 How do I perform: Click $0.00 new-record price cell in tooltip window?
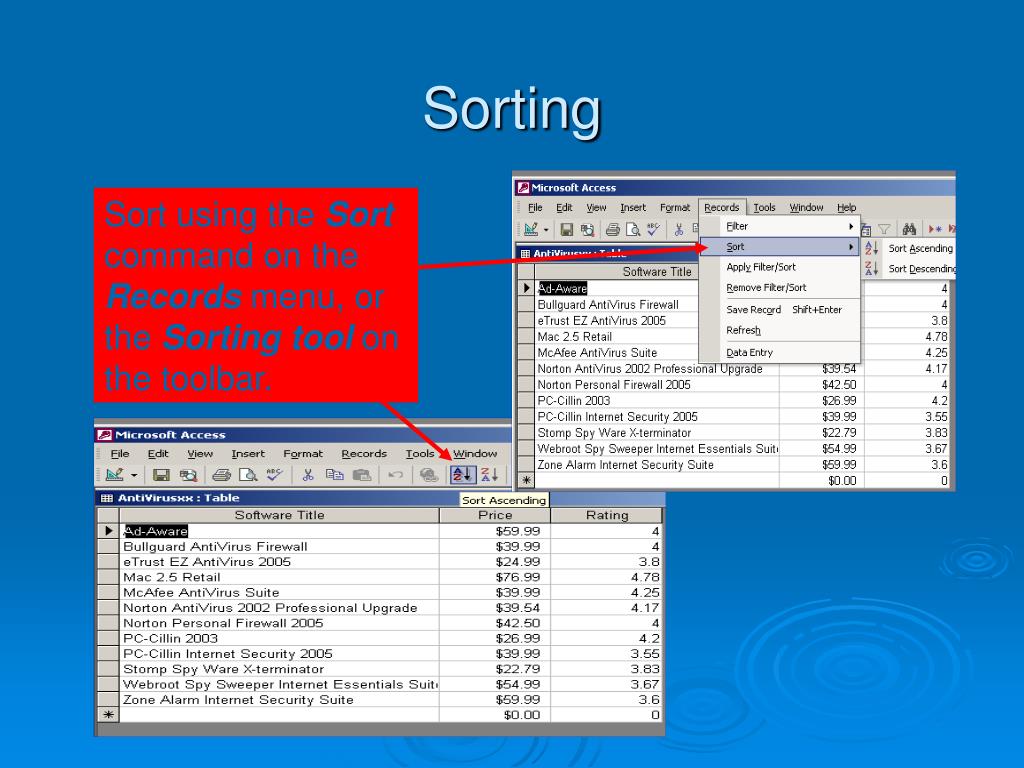(495, 715)
